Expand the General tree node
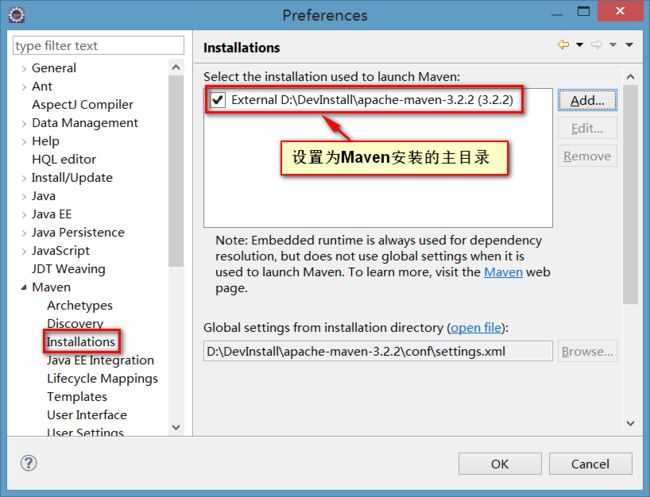This screenshot has width=650, height=497. [24, 68]
